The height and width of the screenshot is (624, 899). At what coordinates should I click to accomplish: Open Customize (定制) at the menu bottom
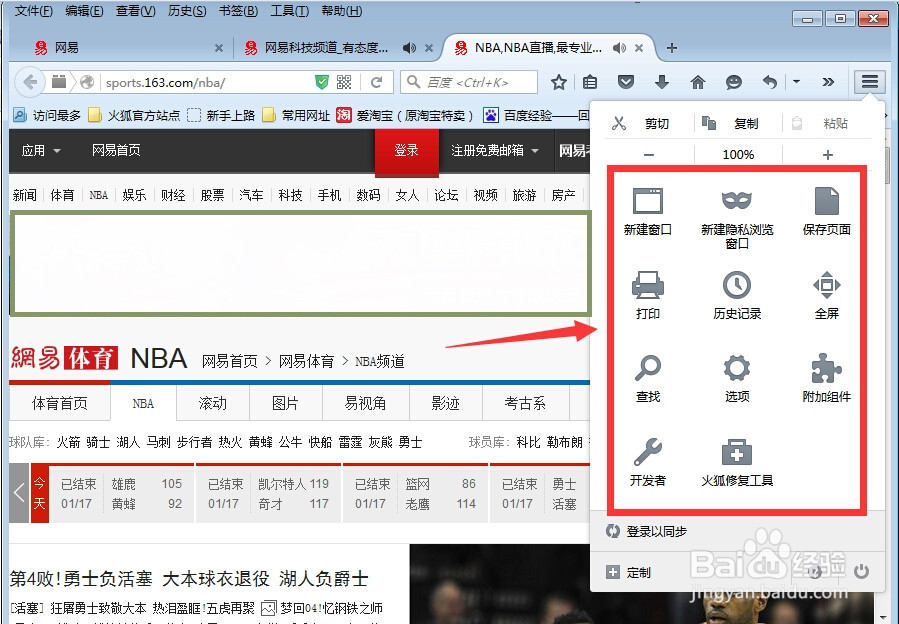point(628,572)
